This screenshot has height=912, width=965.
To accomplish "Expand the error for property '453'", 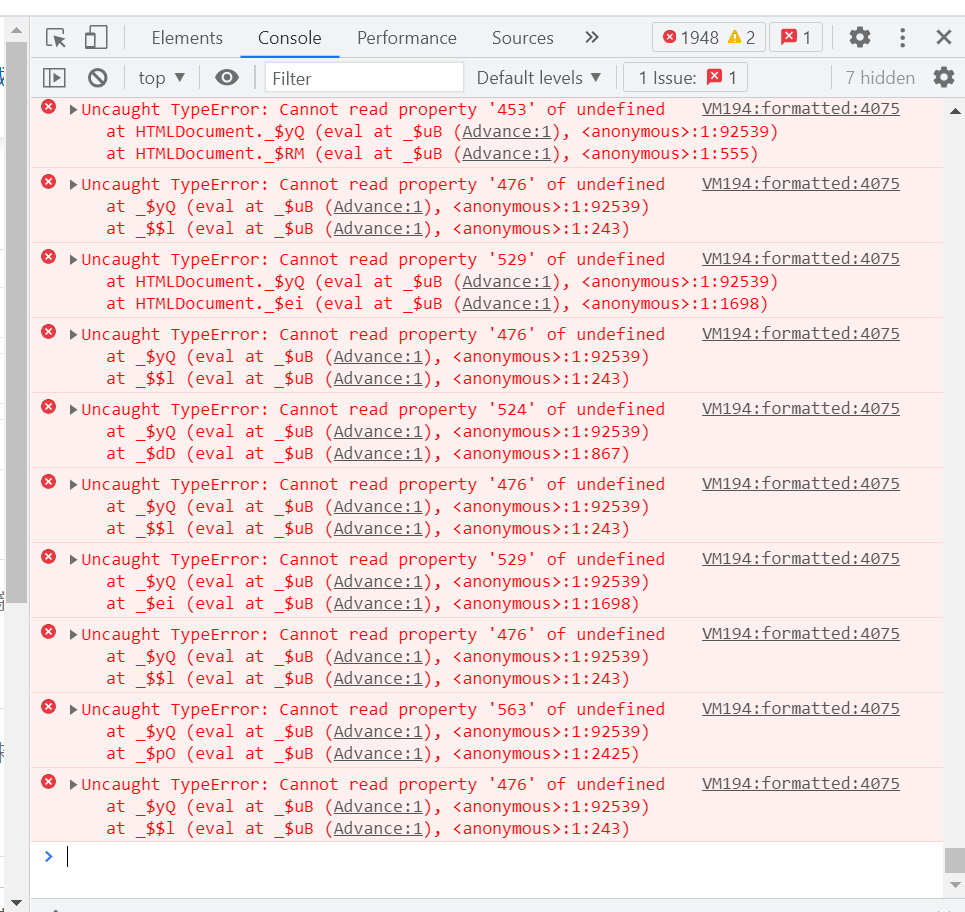I will (73, 110).
